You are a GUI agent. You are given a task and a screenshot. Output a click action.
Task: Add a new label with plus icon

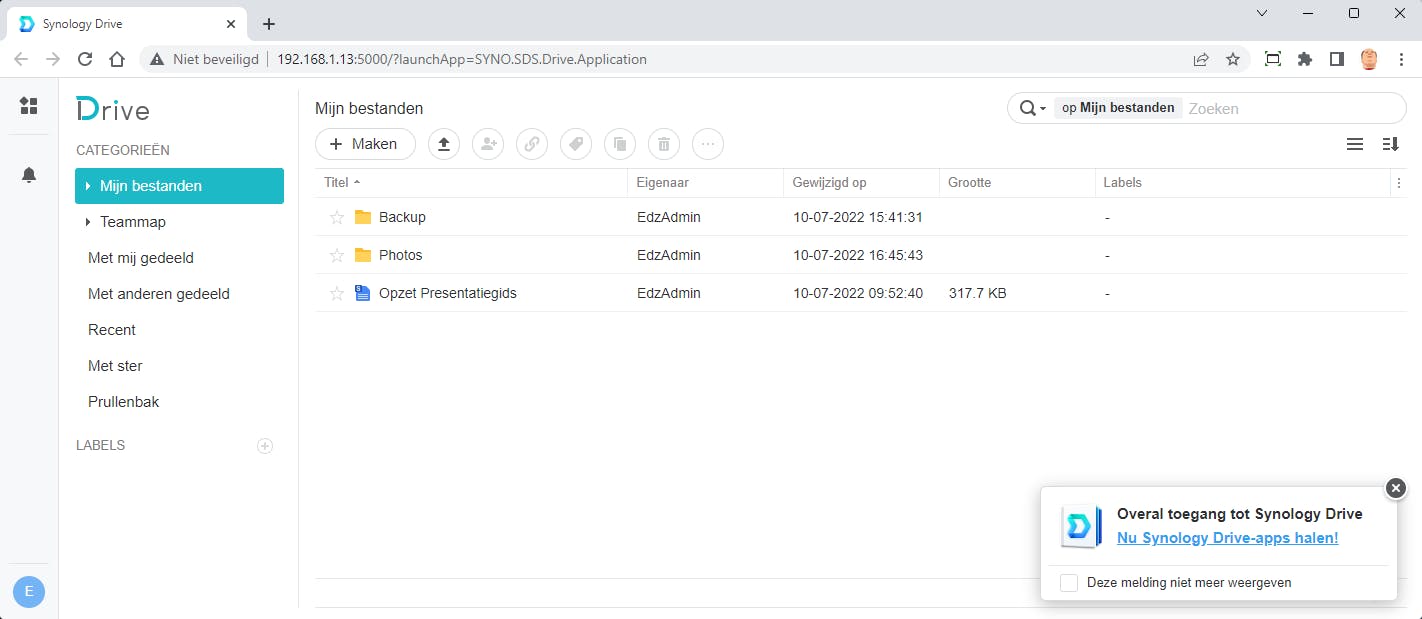point(265,446)
